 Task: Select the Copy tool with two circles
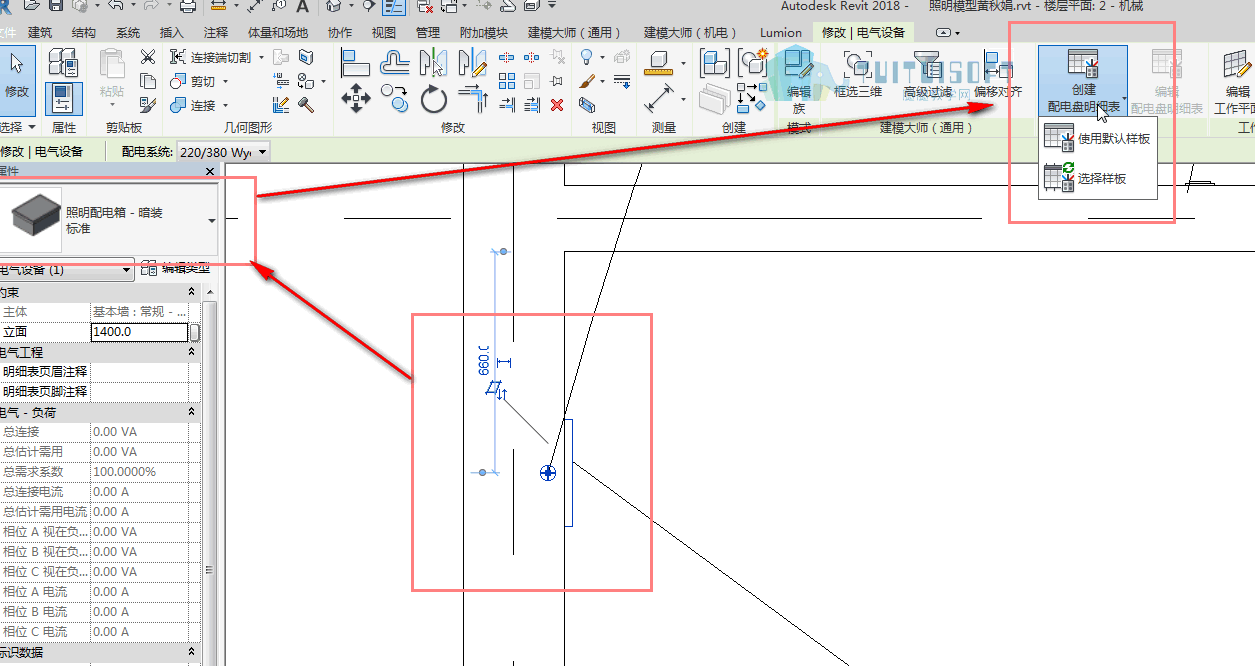click(x=395, y=98)
